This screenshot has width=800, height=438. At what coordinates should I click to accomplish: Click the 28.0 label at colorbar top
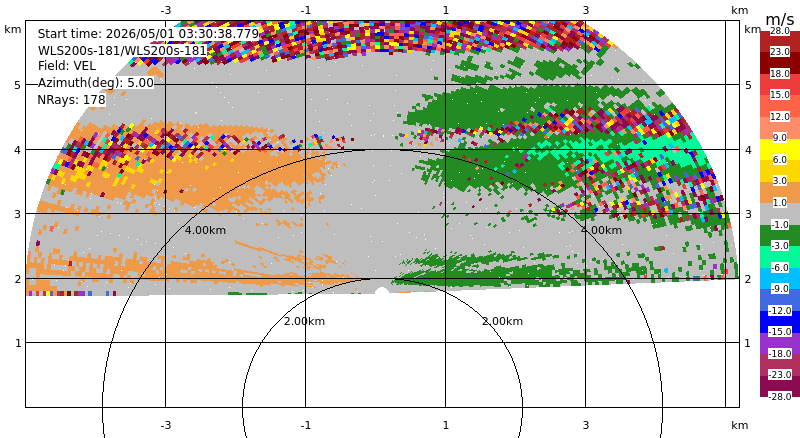click(780, 31)
